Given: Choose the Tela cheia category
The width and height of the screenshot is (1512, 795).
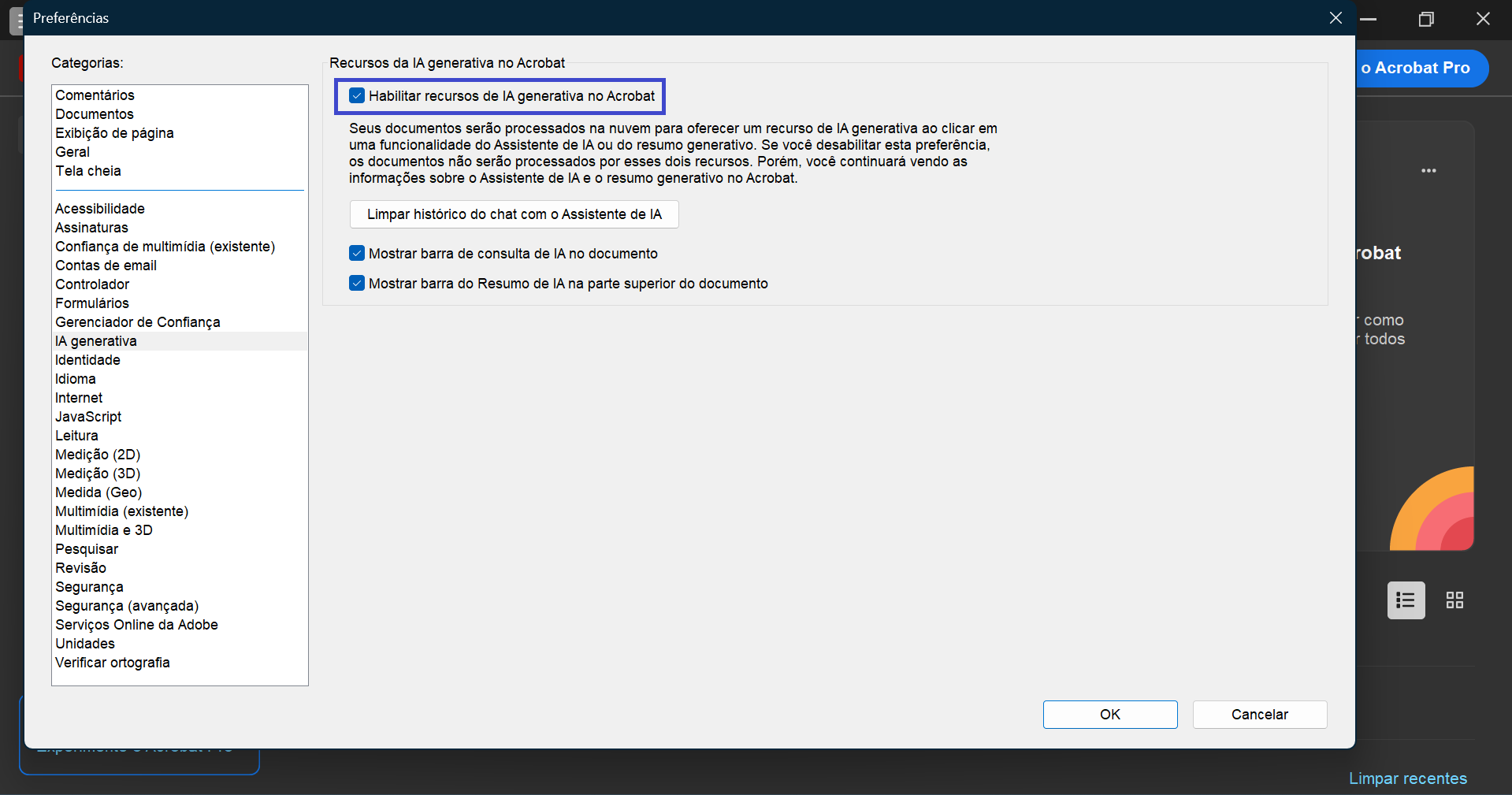Looking at the screenshot, I should 180,171.
